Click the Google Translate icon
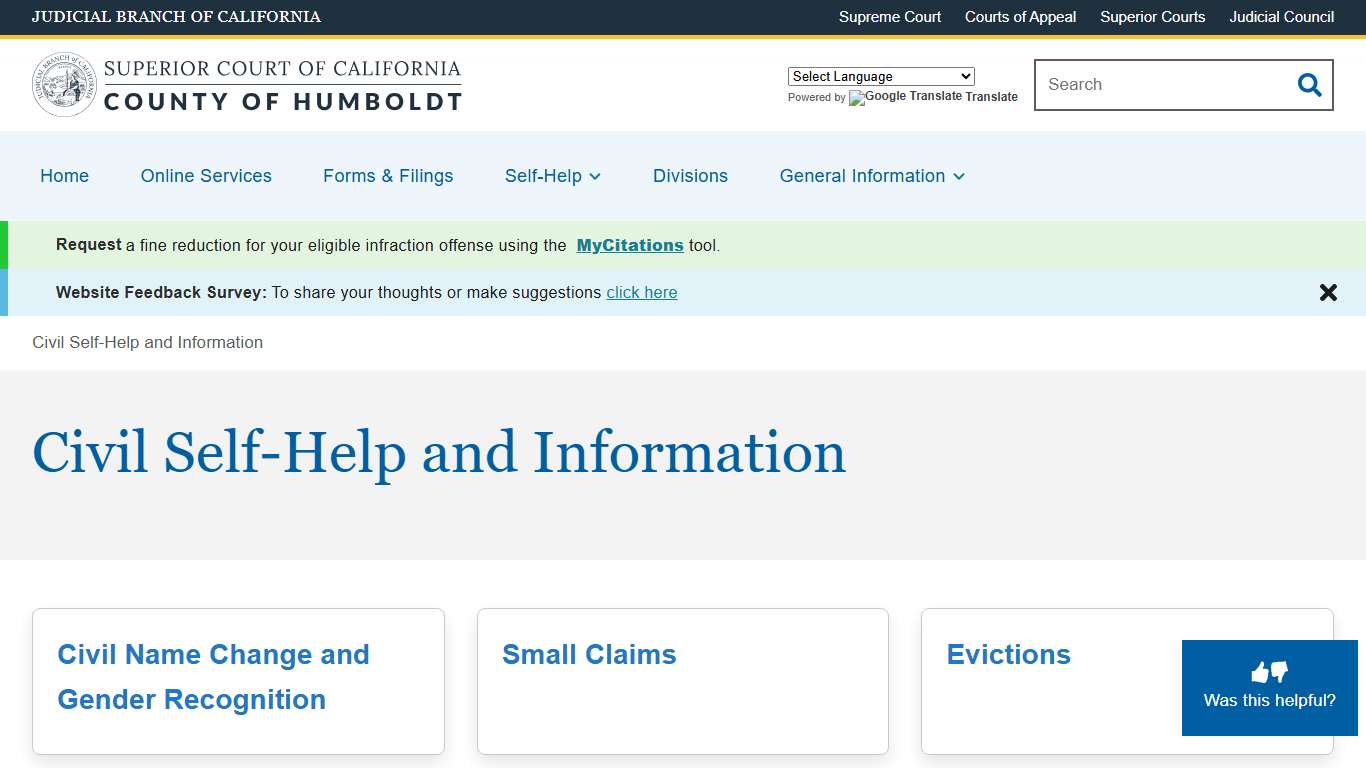 click(x=856, y=98)
